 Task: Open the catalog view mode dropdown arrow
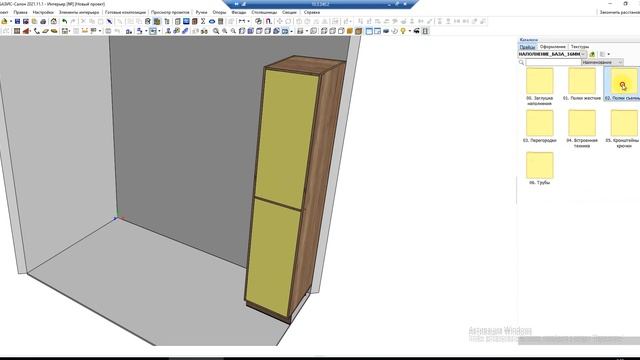click(609, 54)
